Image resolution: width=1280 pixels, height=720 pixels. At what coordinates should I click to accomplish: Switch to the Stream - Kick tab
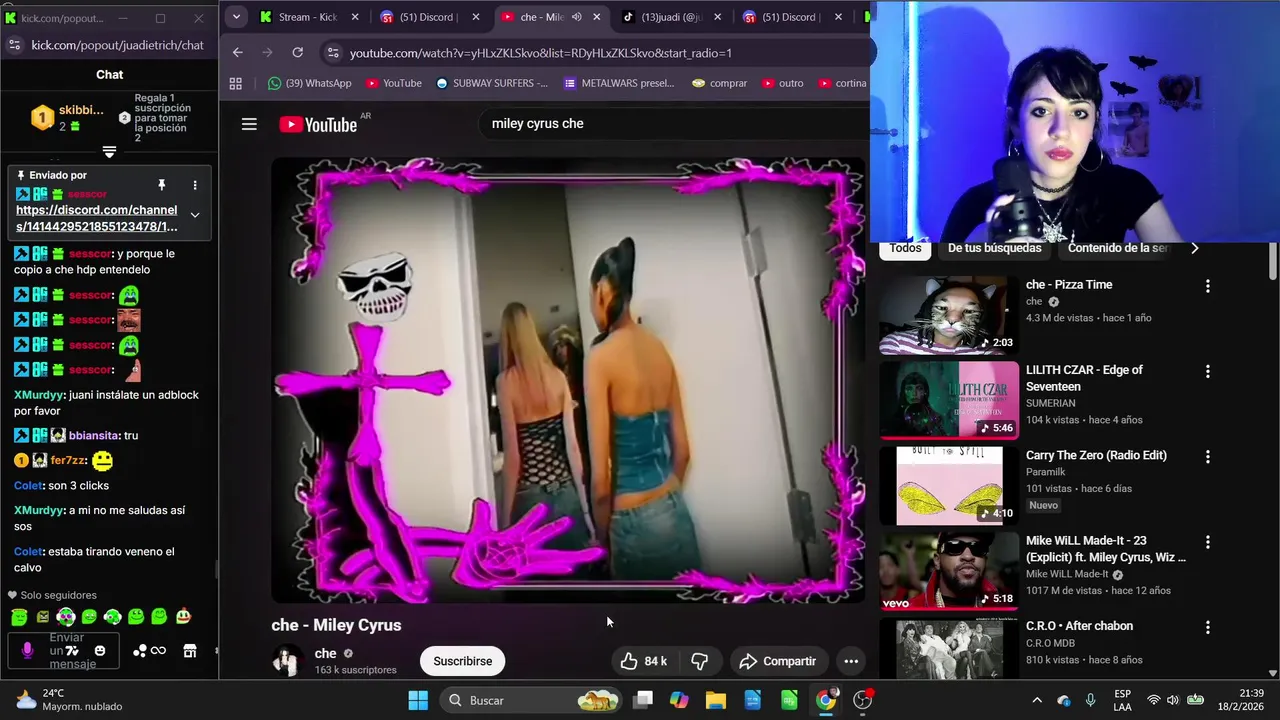[x=309, y=17]
